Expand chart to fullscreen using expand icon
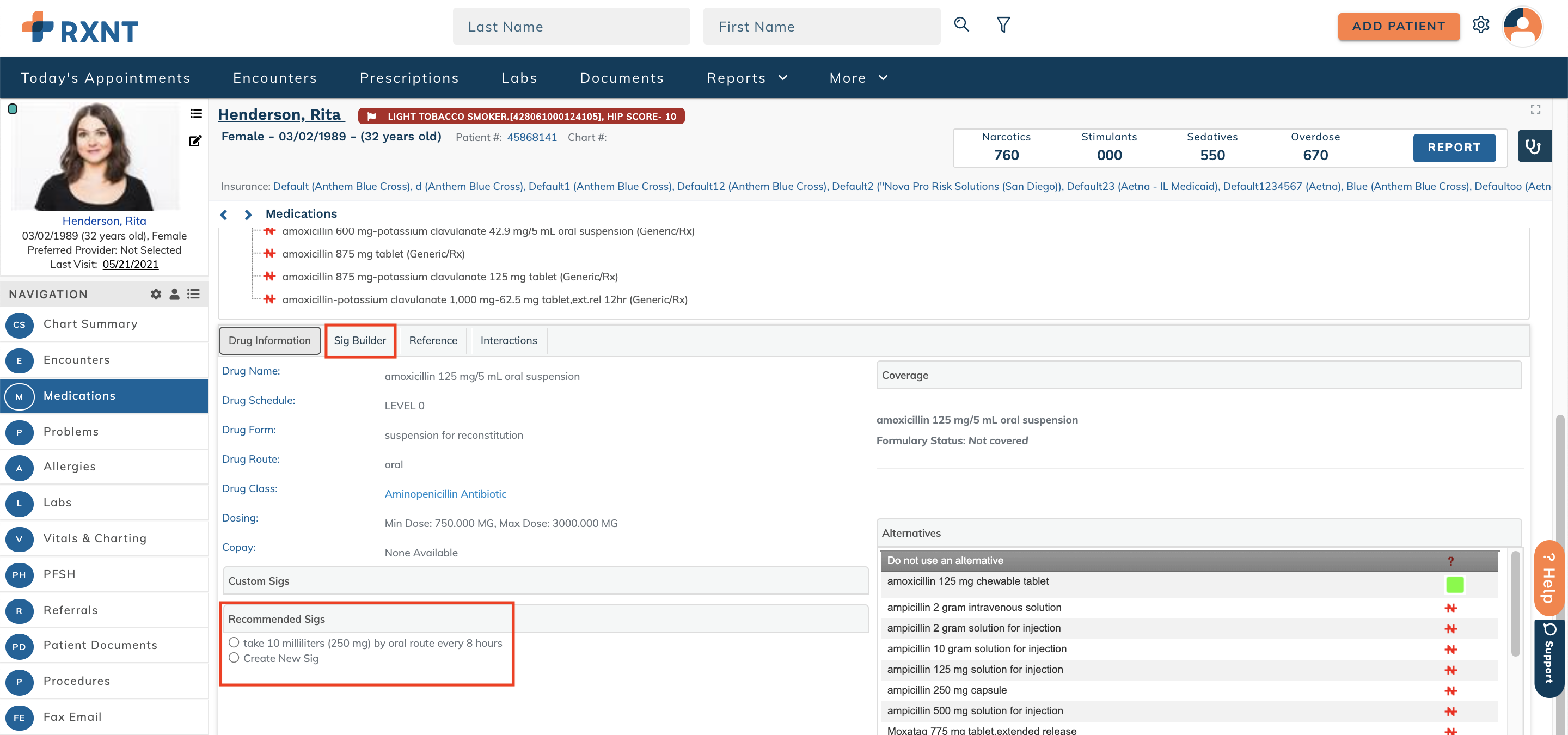 [x=1535, y=109]
